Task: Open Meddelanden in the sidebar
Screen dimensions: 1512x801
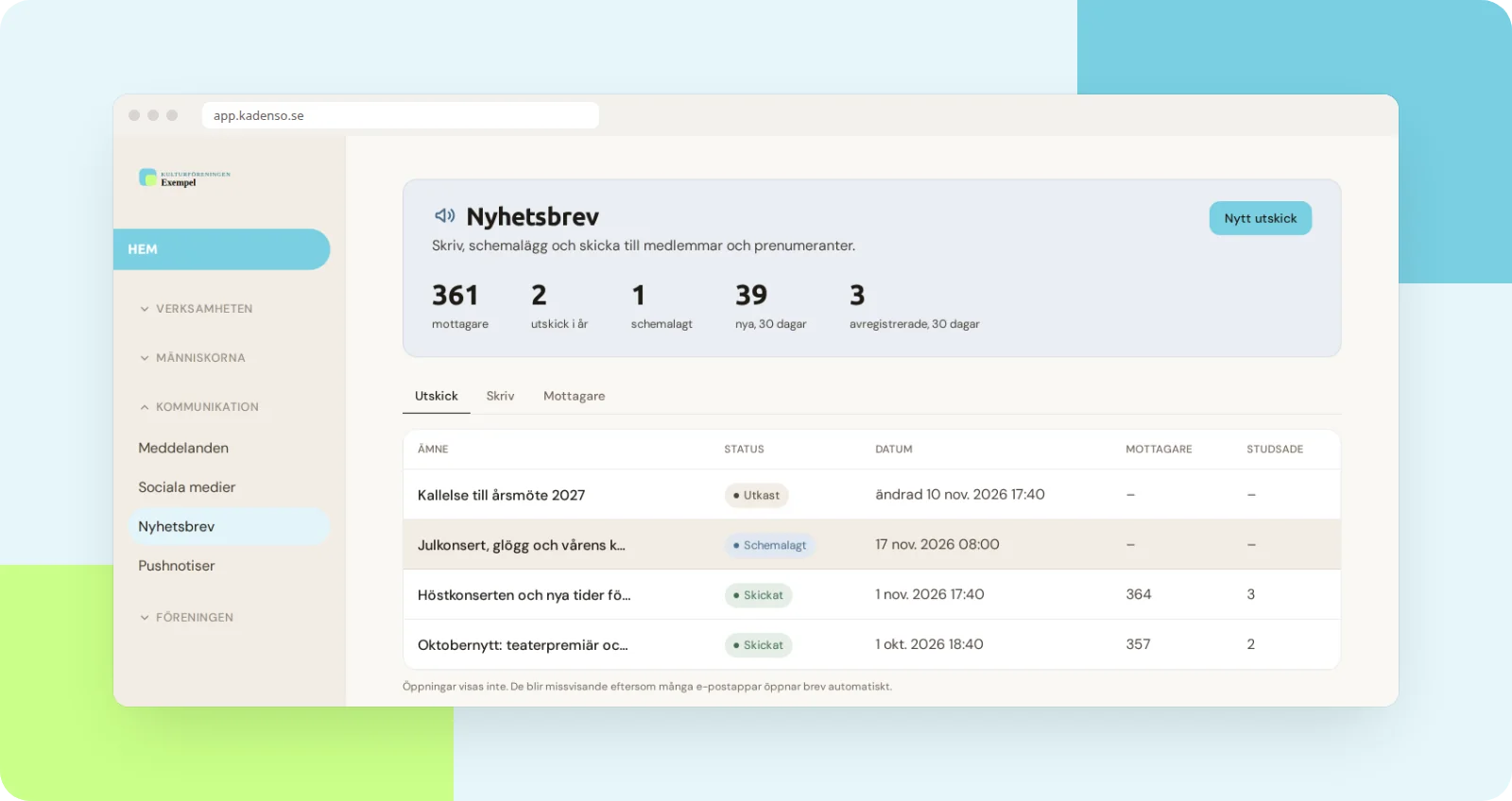Action: pos(183,448)
